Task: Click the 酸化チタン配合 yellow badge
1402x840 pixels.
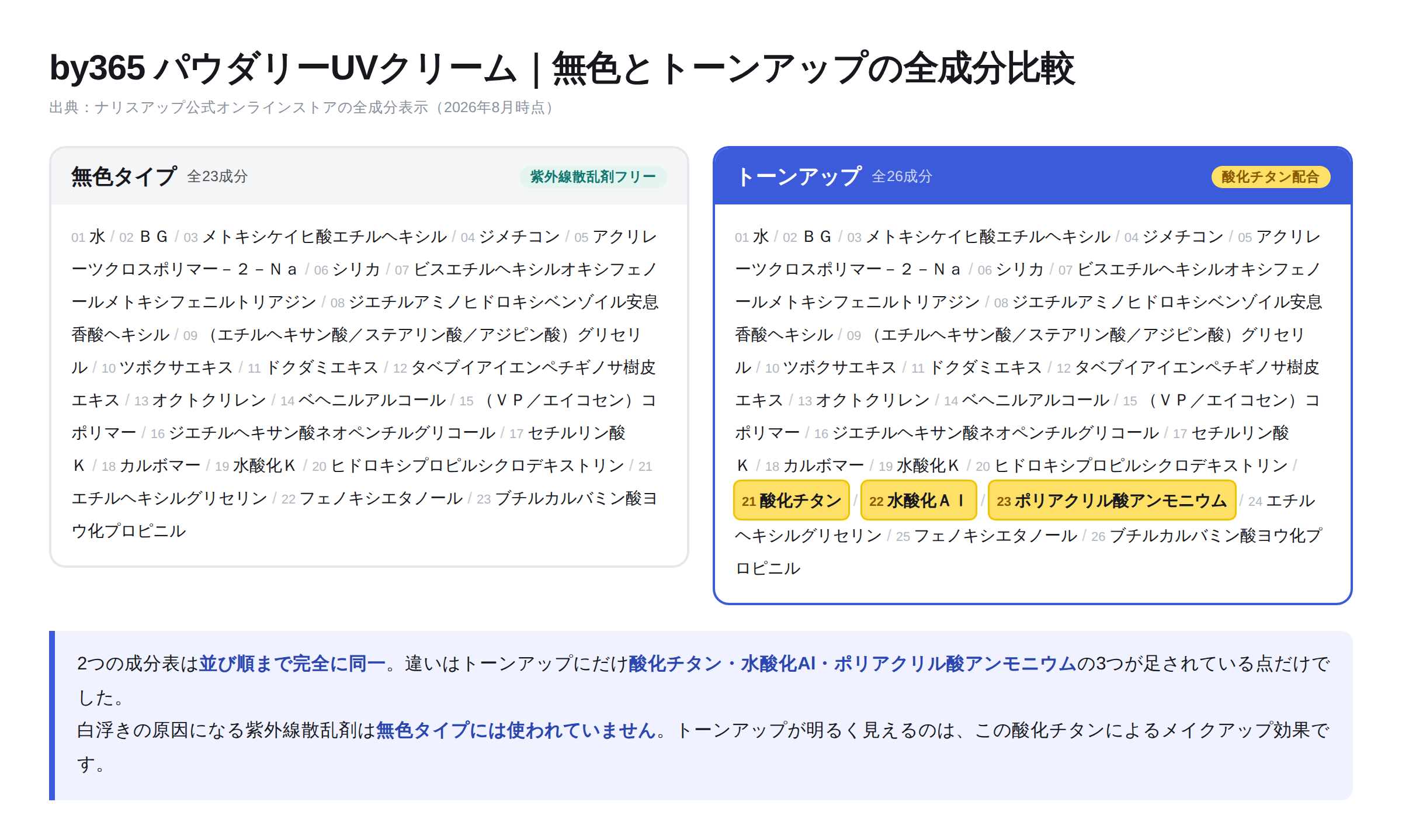Action: pos(1271,177)
